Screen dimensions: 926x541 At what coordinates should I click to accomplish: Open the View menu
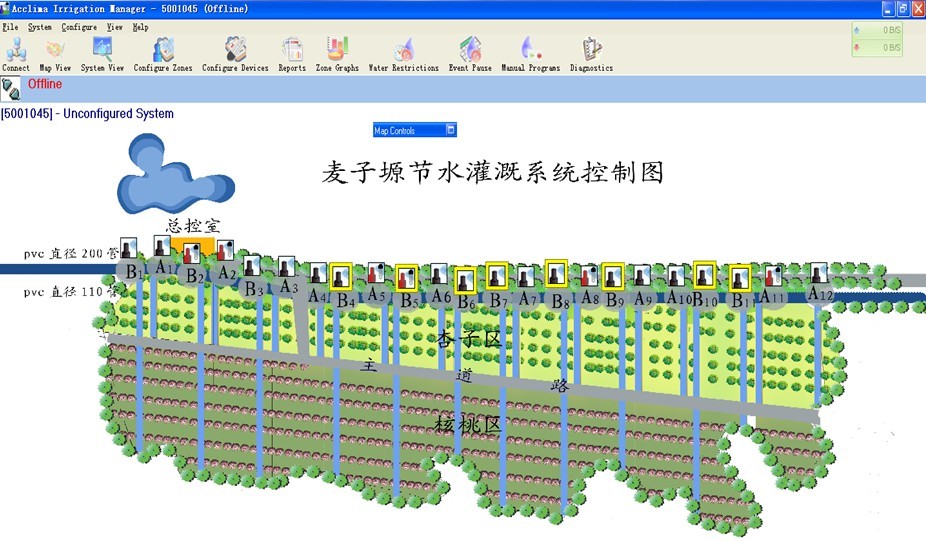(x=115, y=27)
